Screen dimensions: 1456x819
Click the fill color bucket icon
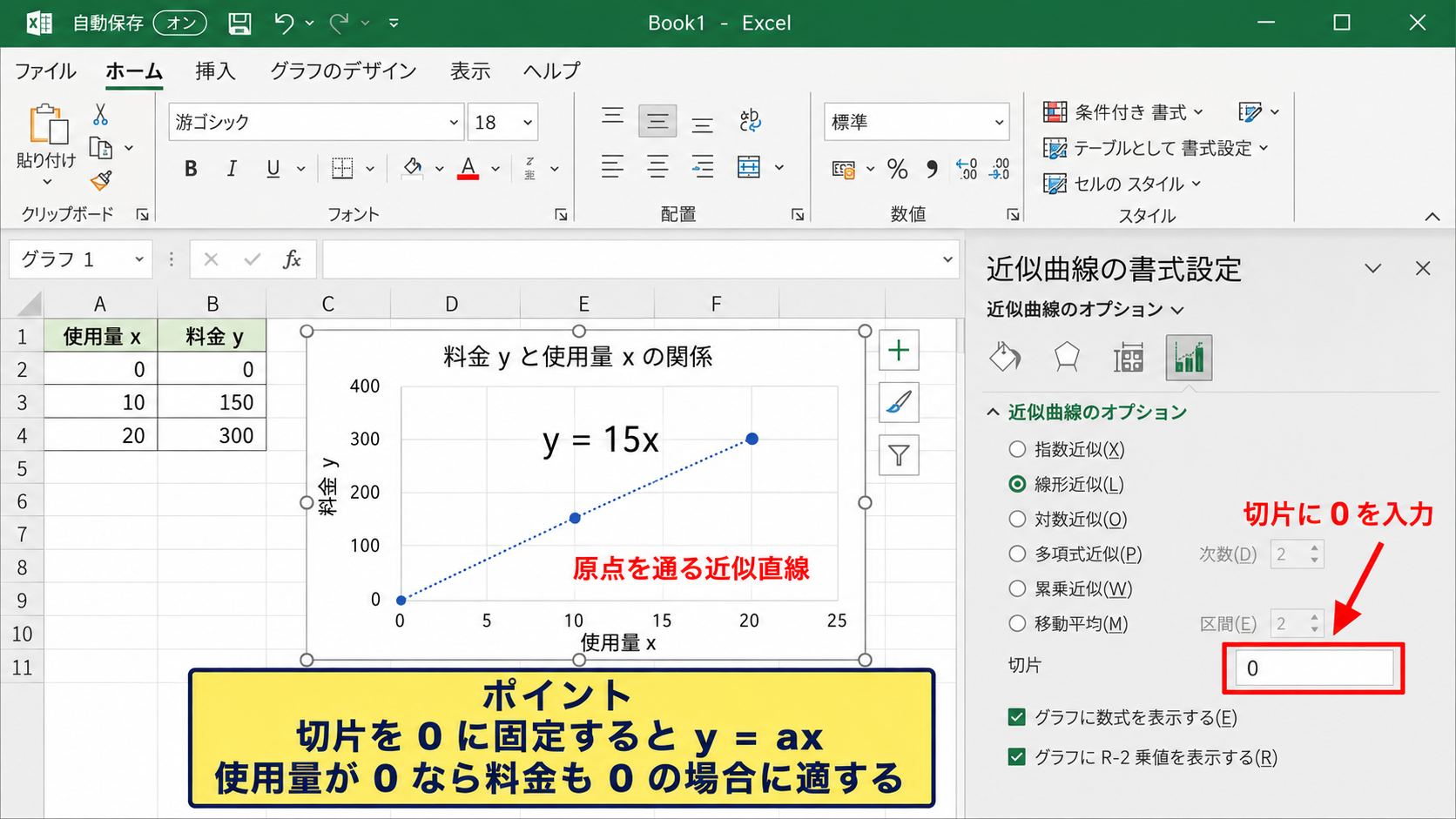point(413,168)
